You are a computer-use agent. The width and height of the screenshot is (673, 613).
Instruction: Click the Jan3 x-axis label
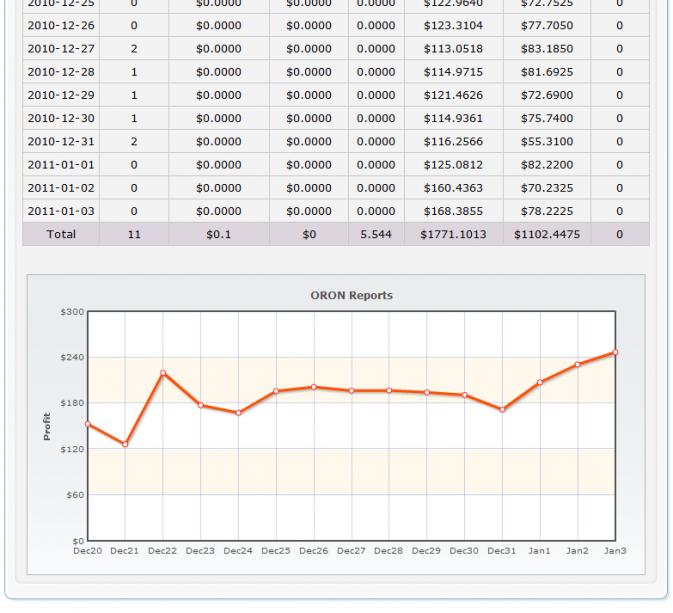point(615,551)
